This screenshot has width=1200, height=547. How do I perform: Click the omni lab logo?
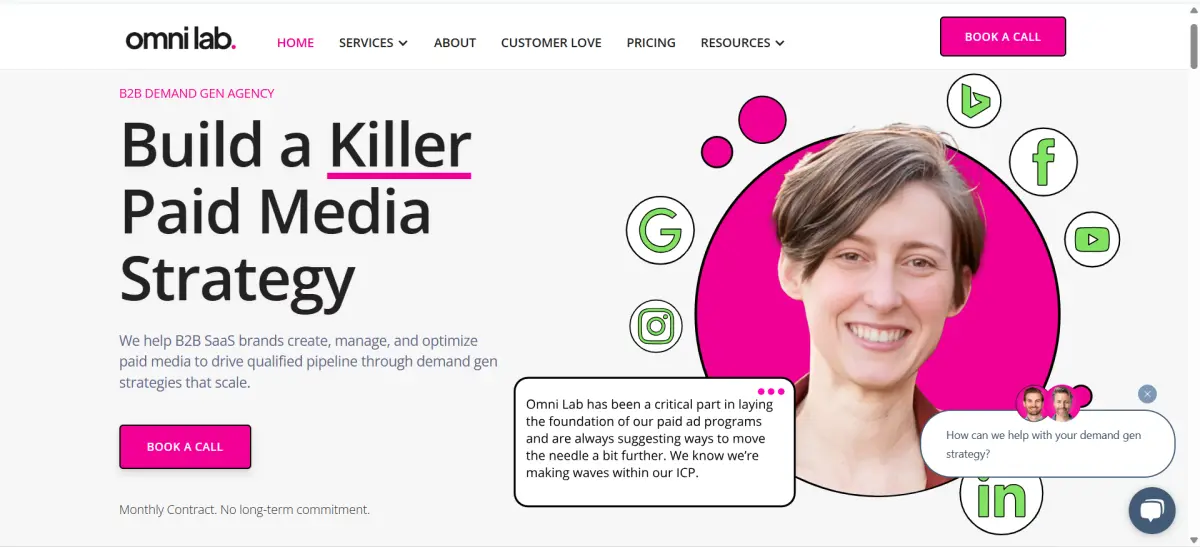[x=180, y=40]
